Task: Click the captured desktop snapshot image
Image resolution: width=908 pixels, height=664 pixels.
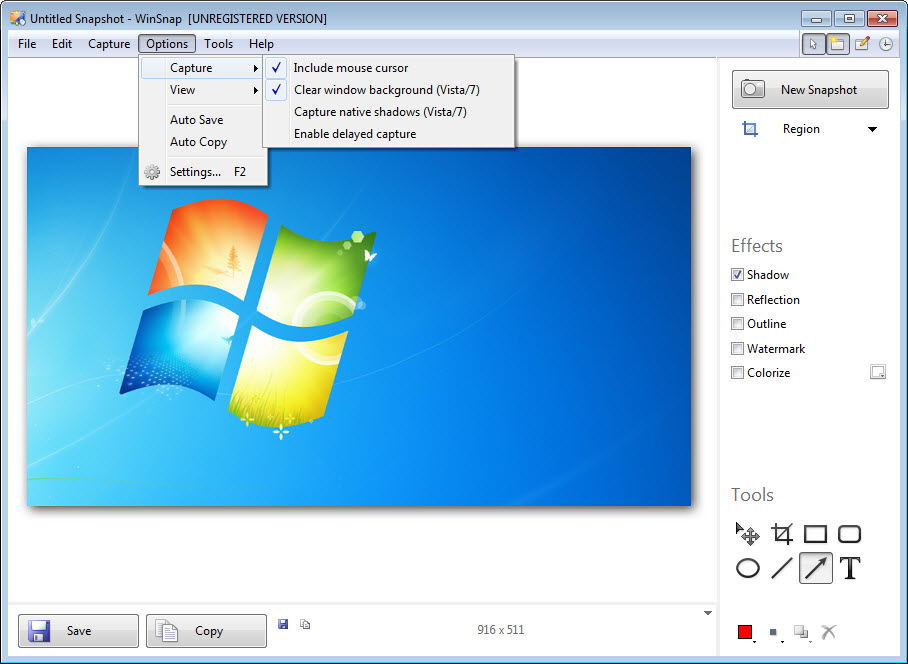Action: pos(359,327)
